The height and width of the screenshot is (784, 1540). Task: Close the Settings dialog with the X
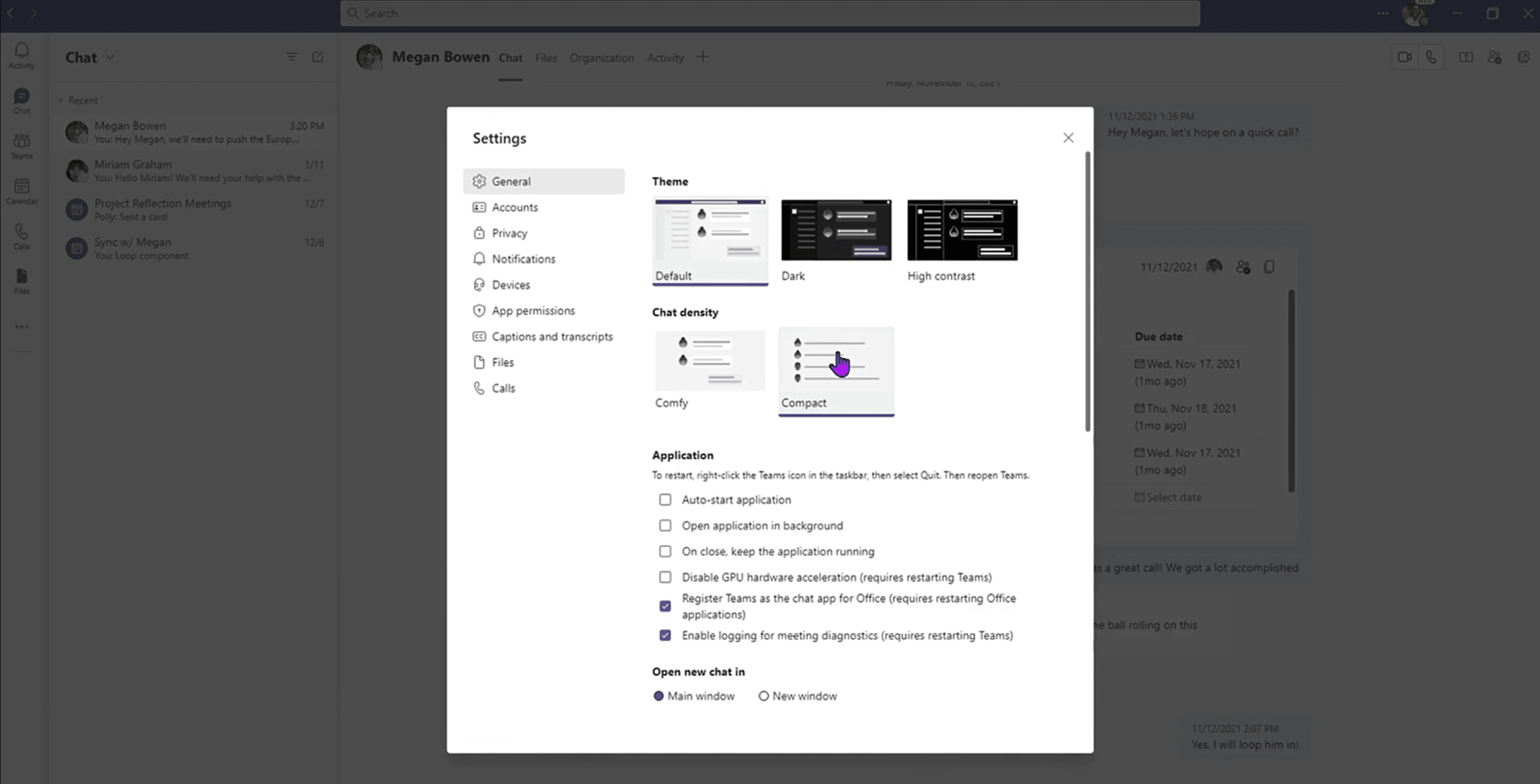pos(1068,138)
